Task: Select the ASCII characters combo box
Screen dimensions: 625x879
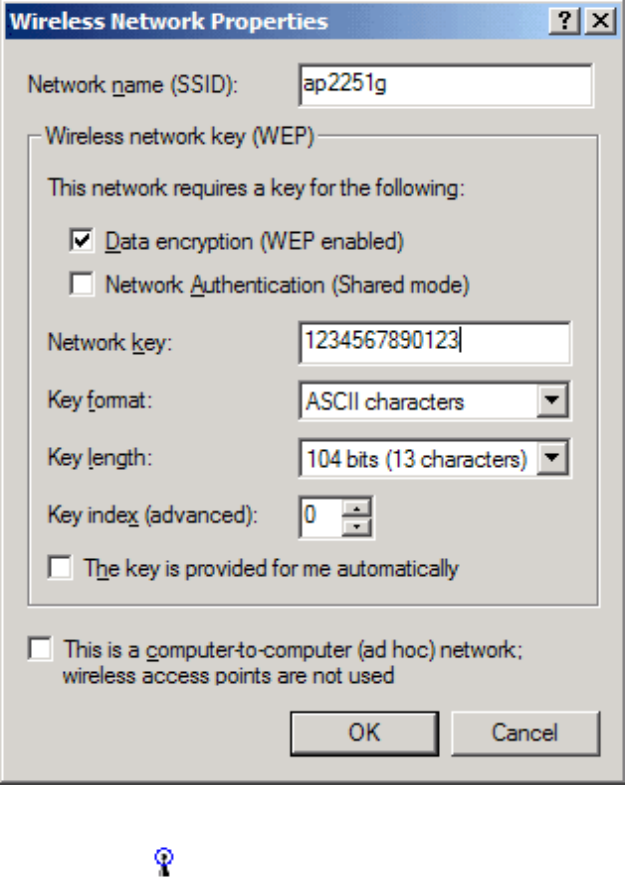Action: tap(418, 402)
